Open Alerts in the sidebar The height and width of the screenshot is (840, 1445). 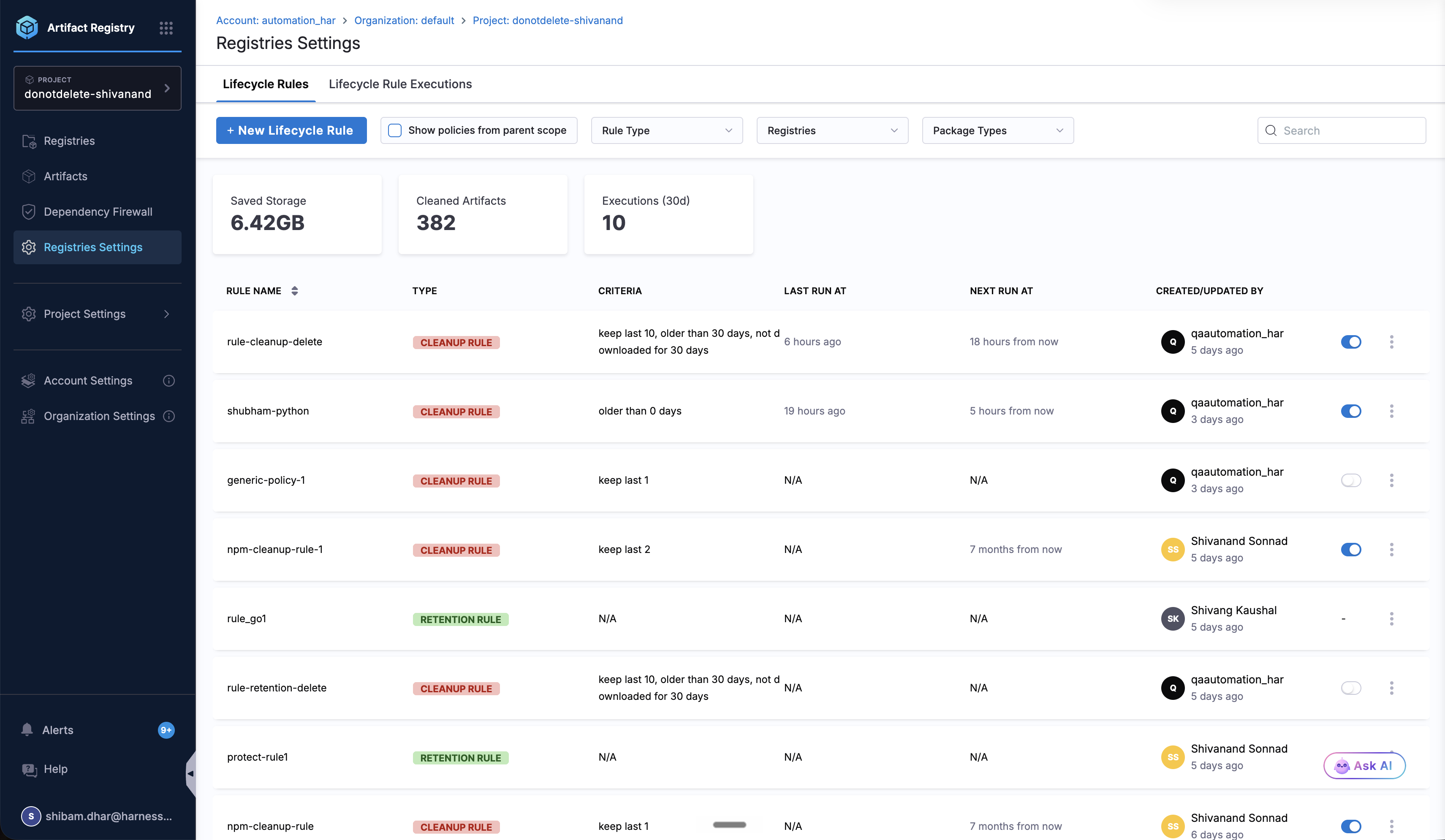pyautogui.click(x=98, y=730)
